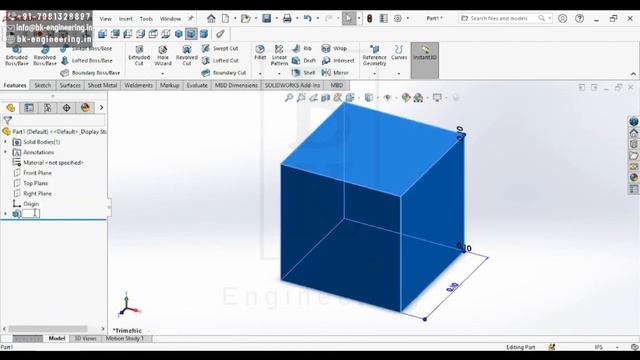Click the Swept Cut tool
This screenshot has width=640, height=360.
click(x=220, y=48)
